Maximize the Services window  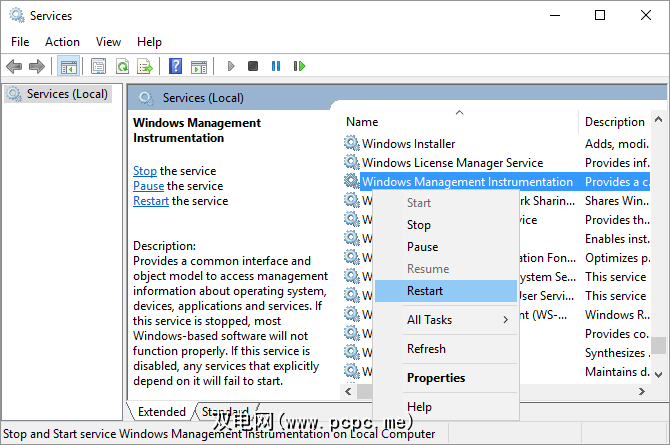[600, 15]
